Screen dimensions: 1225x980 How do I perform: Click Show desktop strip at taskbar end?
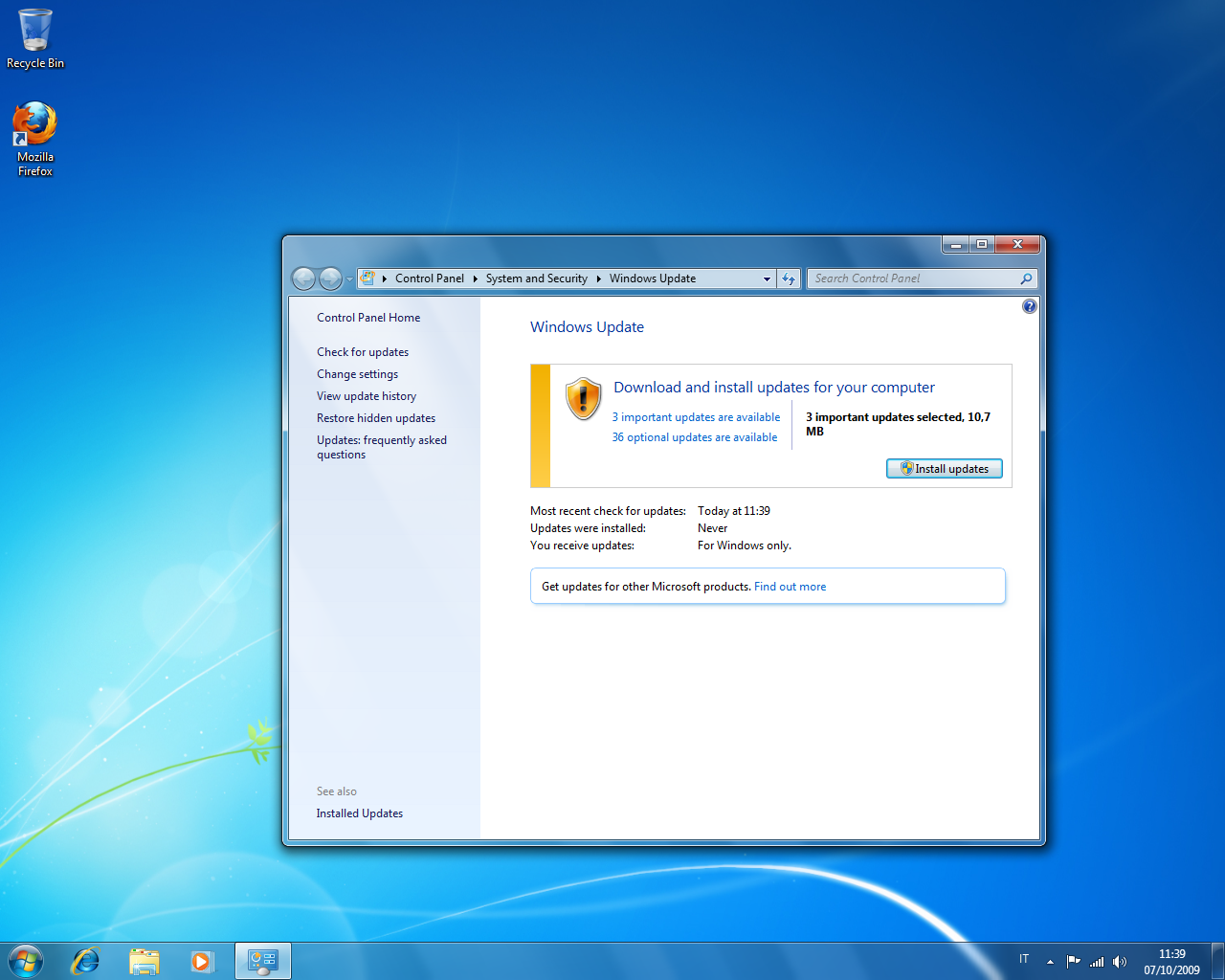pyautogui.click(x=1217, y=961)
